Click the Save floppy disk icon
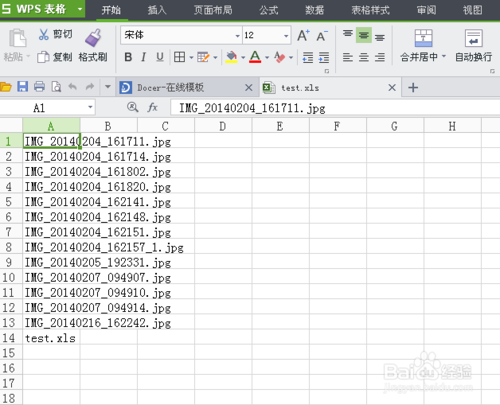 click(x=23, y=87)
